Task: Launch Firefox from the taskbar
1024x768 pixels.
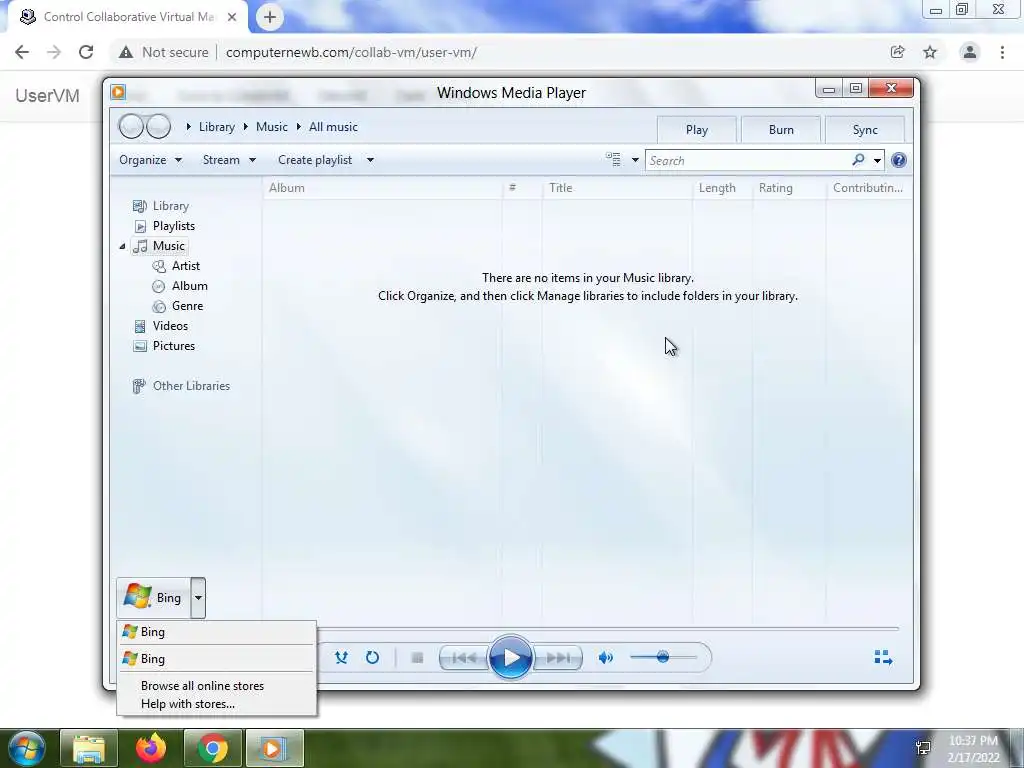Action: click(x=151, y=748)
